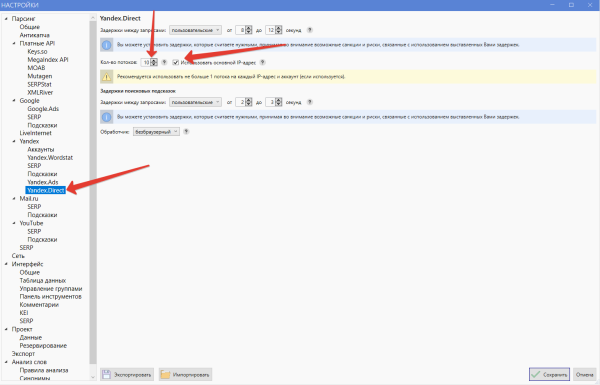The image size is (600, 385).
Task: Open Общие under Парсинг
Action: pos(29,27)
